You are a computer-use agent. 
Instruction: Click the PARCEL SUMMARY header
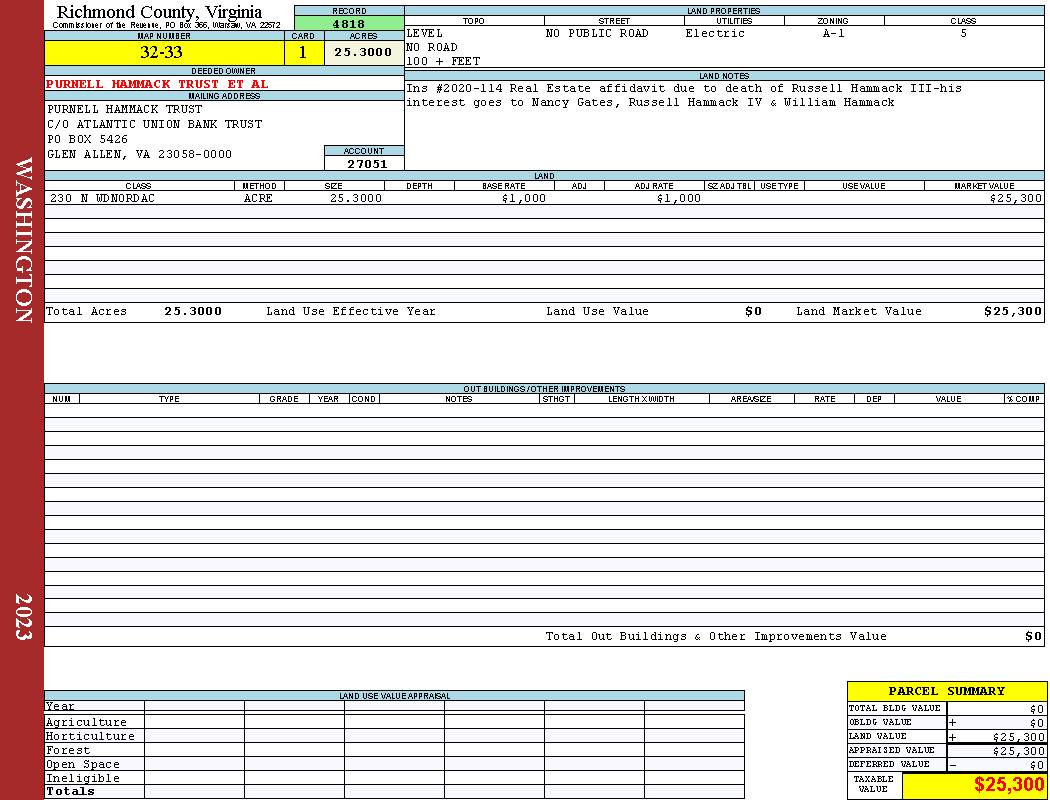tap(946, 691)
